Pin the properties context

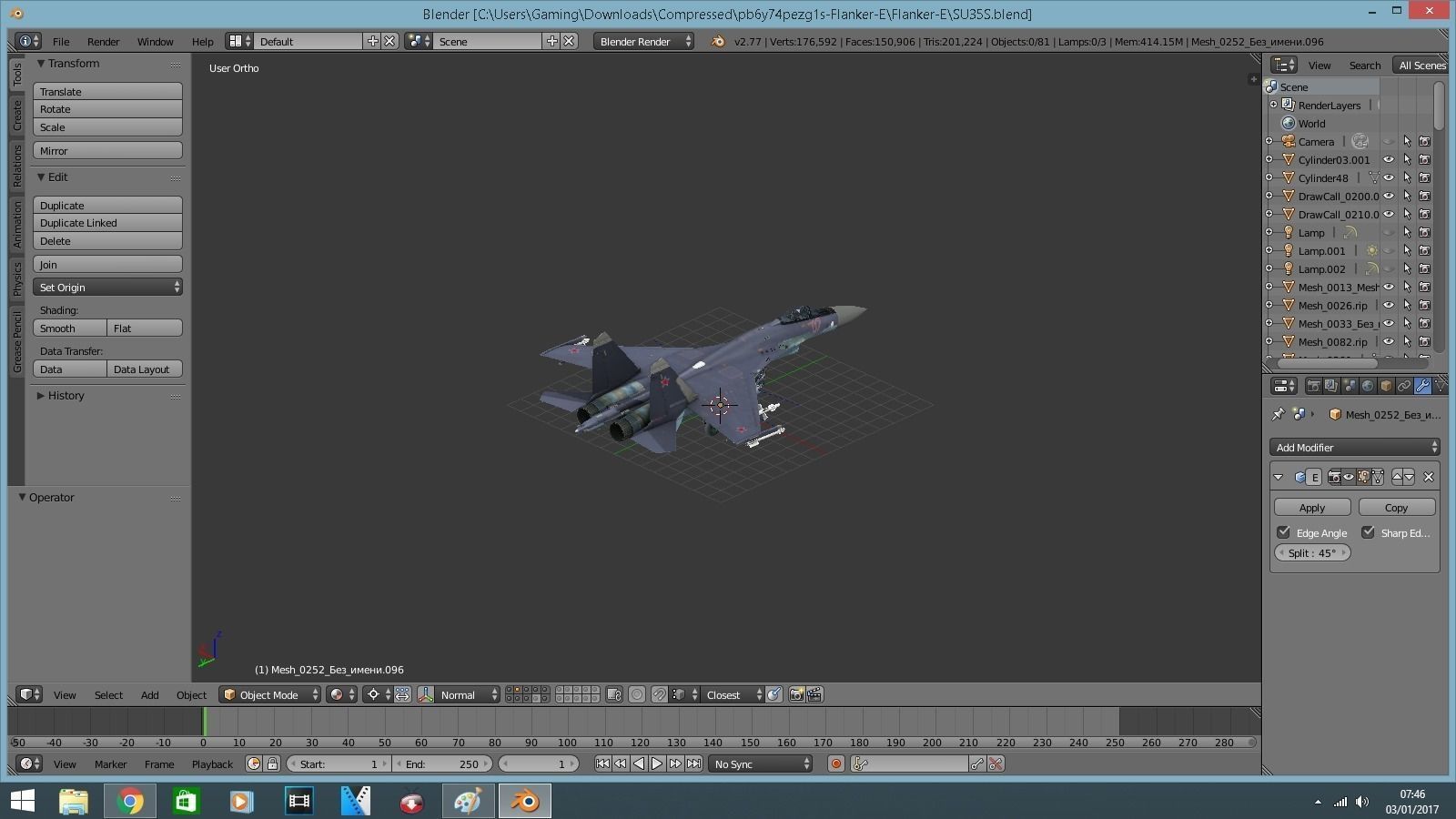(x=1278, y=414)
